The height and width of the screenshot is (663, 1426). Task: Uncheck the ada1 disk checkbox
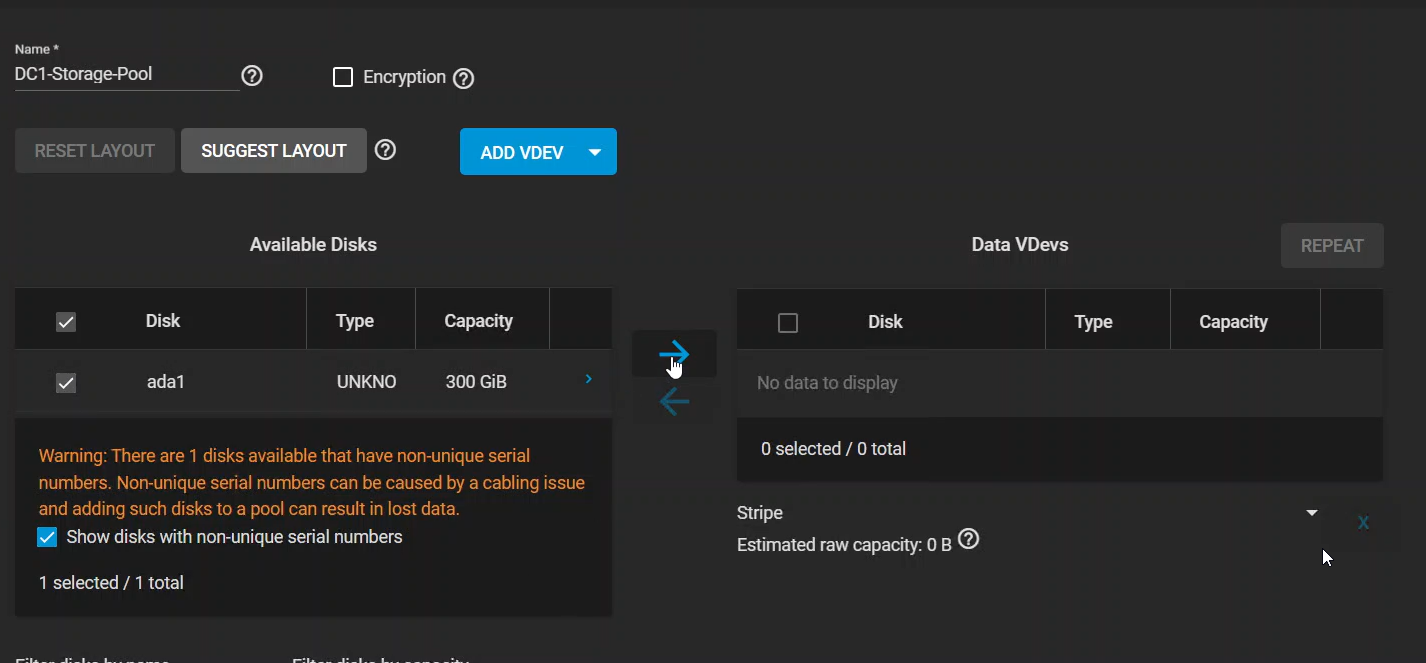66,383
